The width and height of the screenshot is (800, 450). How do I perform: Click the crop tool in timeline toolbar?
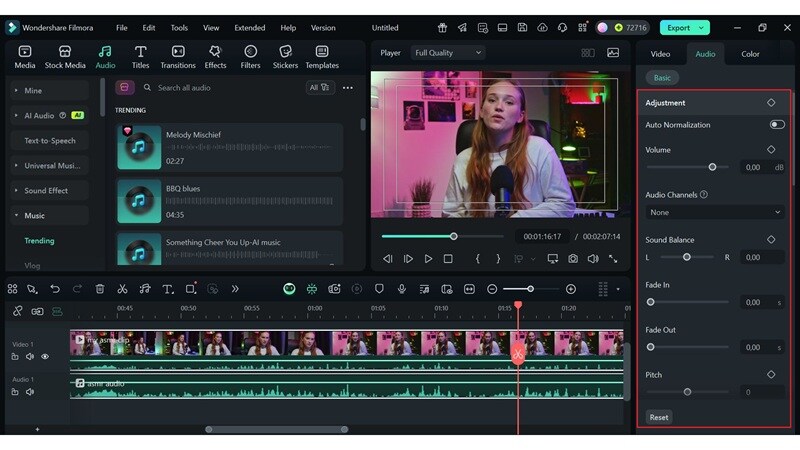coord(190,289)
